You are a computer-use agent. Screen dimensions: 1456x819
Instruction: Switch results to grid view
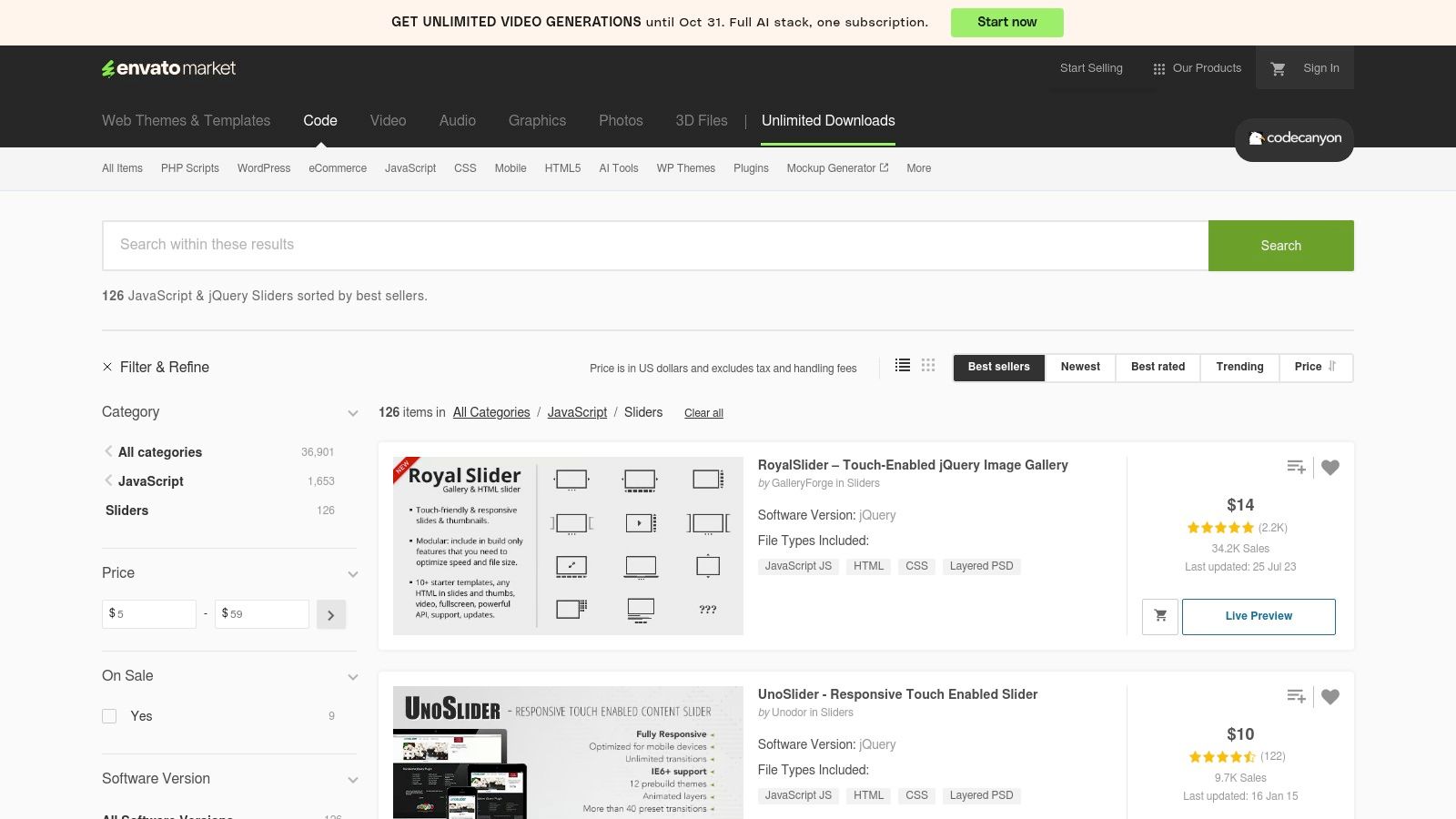(x=928, y=365)
